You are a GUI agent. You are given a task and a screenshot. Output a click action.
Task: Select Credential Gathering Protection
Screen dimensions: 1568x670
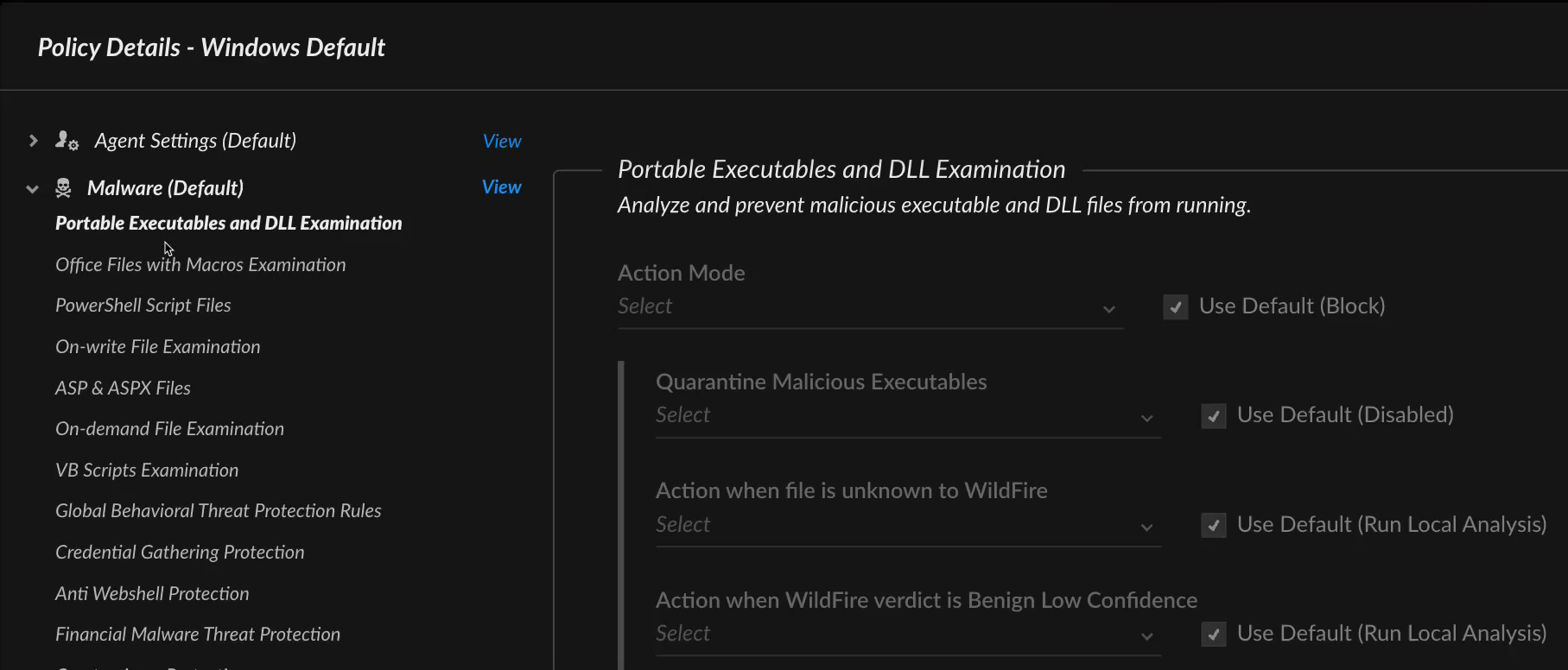coord(180,553)
